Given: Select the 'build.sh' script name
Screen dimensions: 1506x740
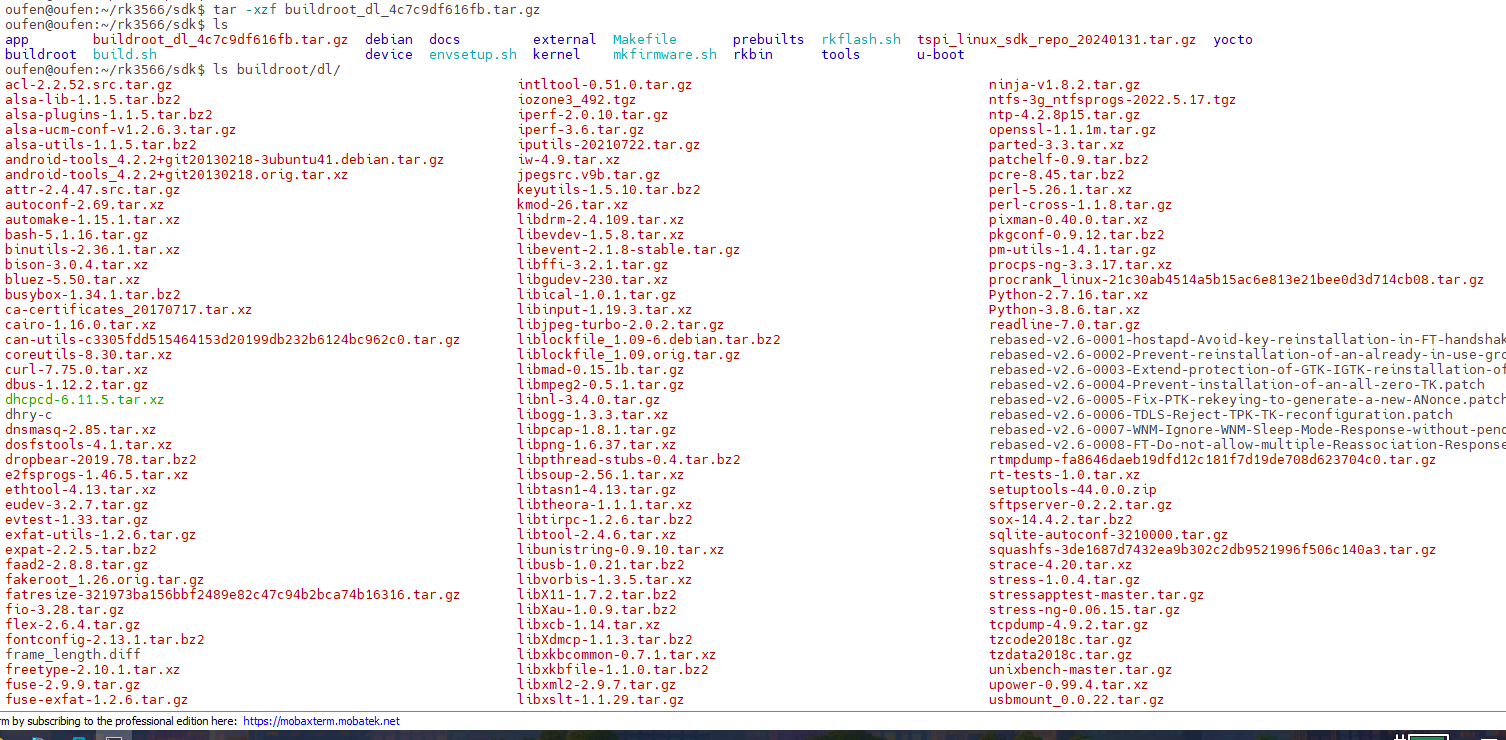Looking at the screenshot, I should [125, 55].
